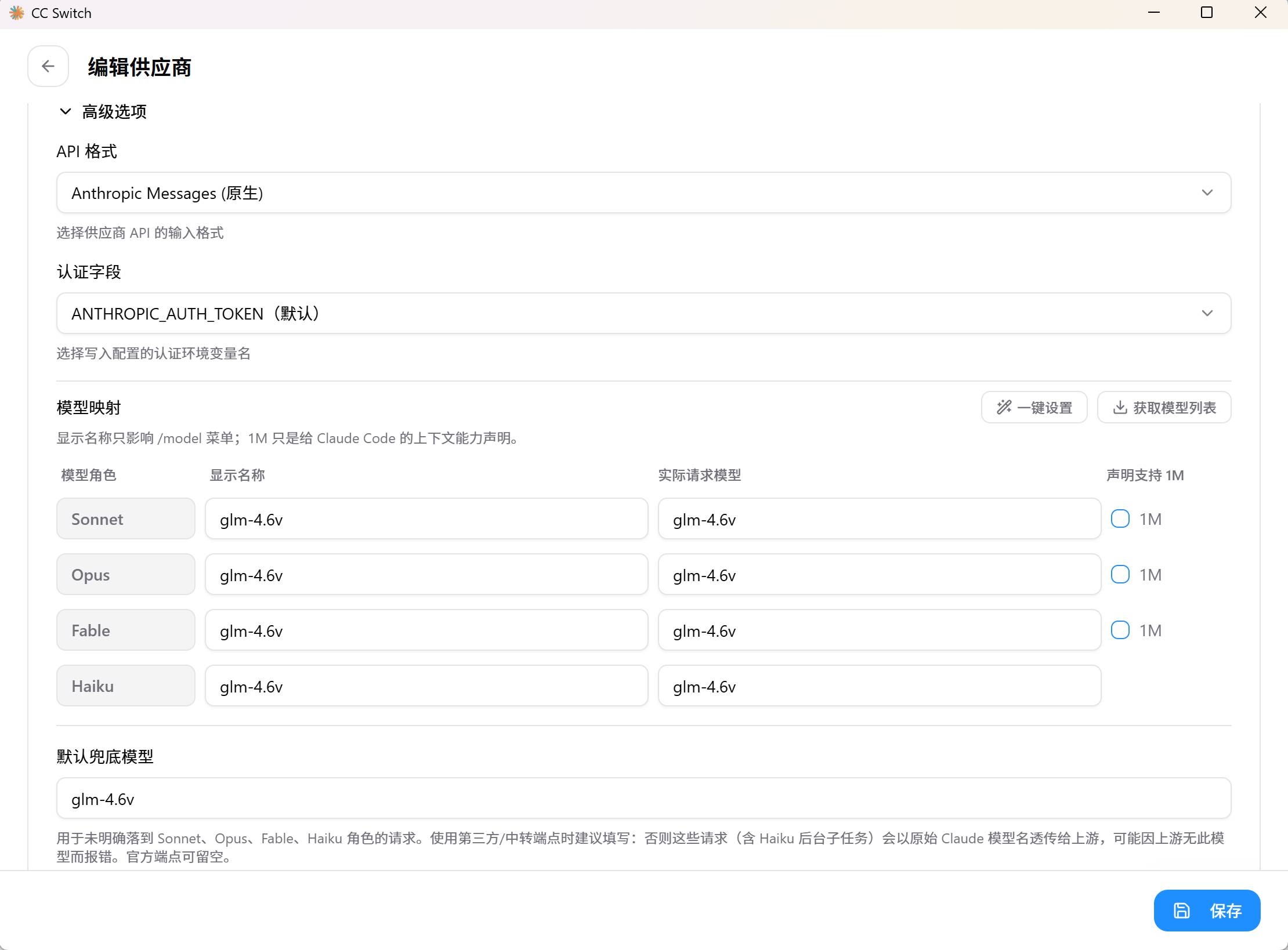Maximize the CC Switch window
Image resolution: width=1288 pixels, height=950 pixels.
(x=1207, y=13)
